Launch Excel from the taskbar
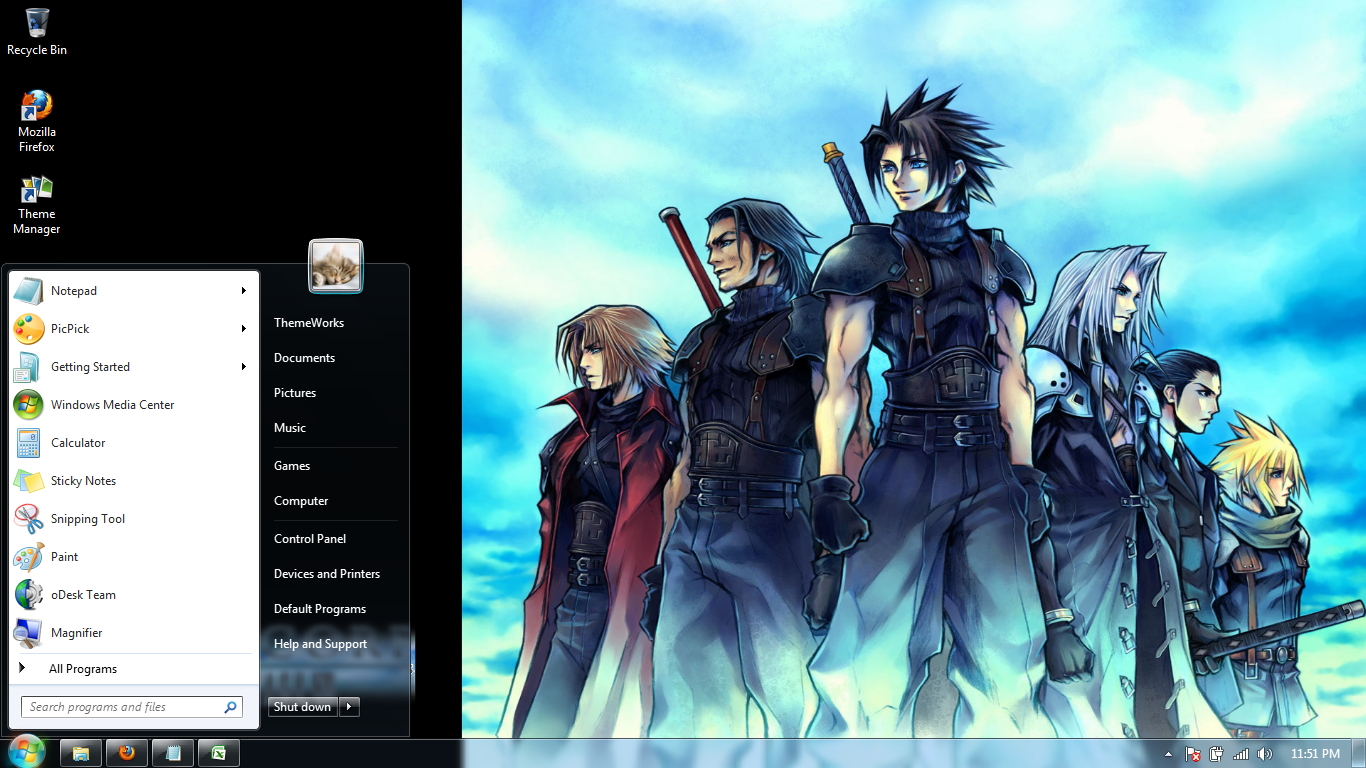1366x768 pixels. [218, 752]
